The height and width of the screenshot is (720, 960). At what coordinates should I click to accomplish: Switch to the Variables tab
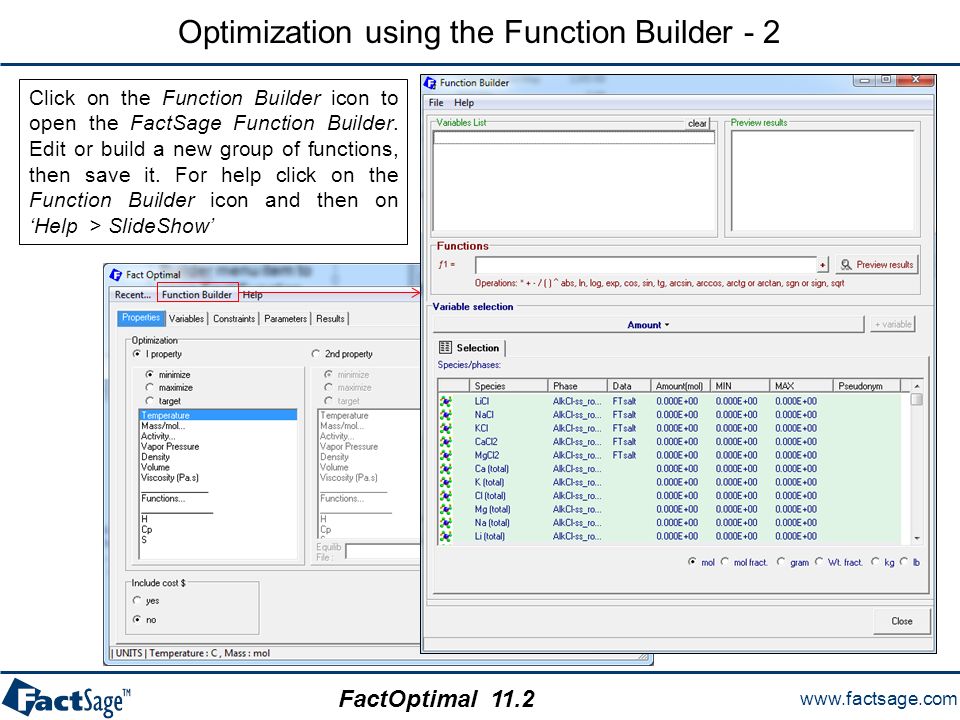(186, 318)
